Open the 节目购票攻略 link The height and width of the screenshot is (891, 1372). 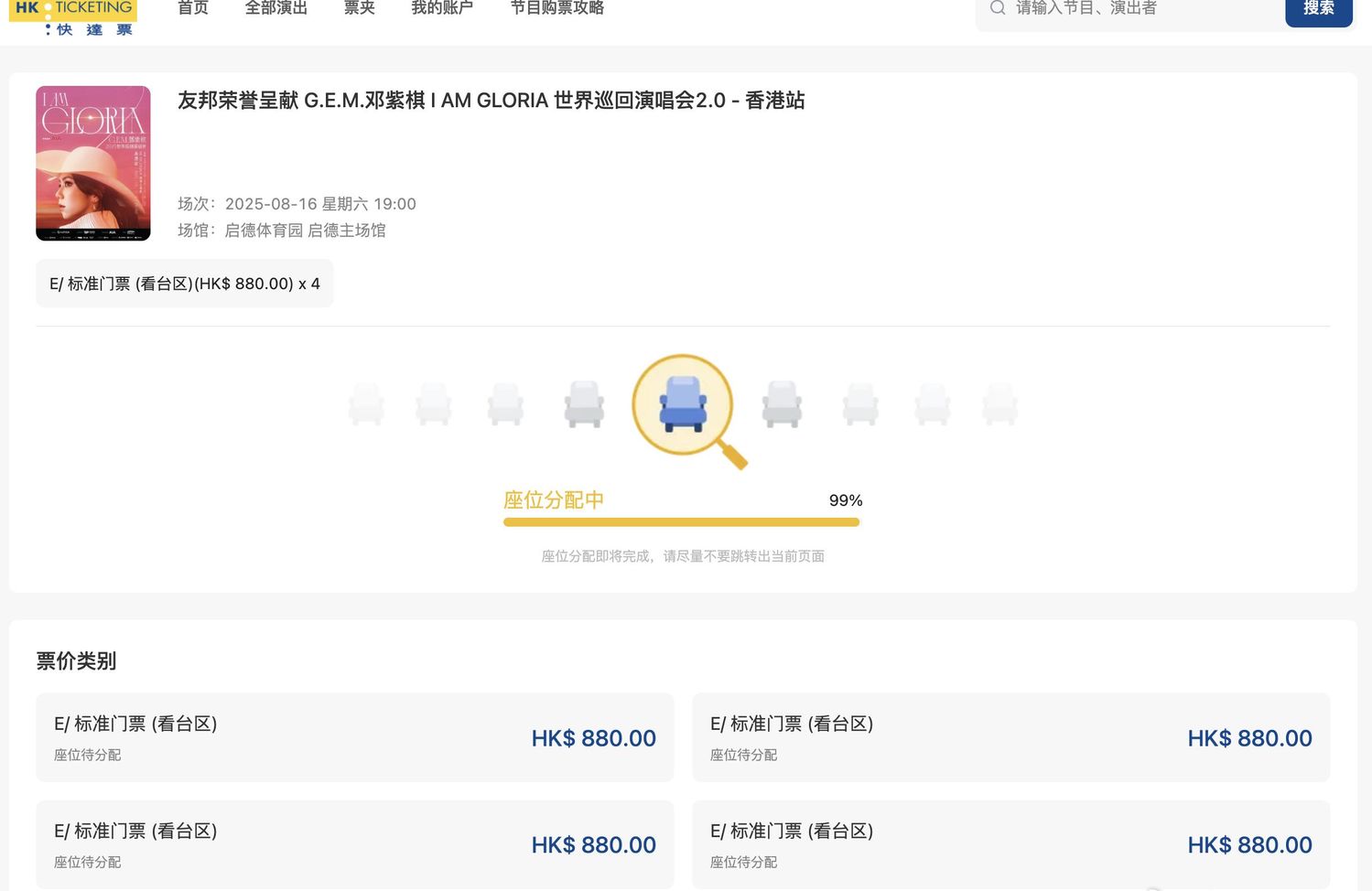(x=557, y=8)
